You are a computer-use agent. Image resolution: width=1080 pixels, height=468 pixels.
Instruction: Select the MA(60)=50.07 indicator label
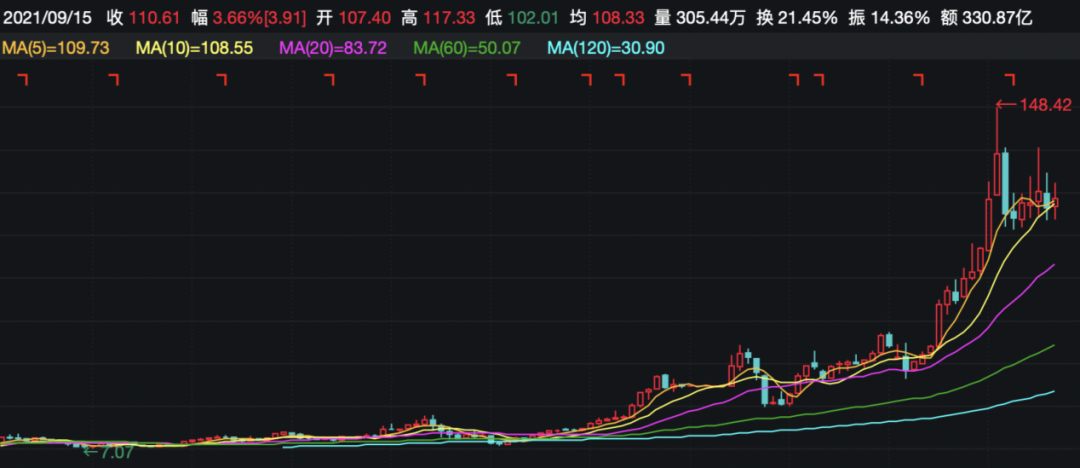point(466,48)
